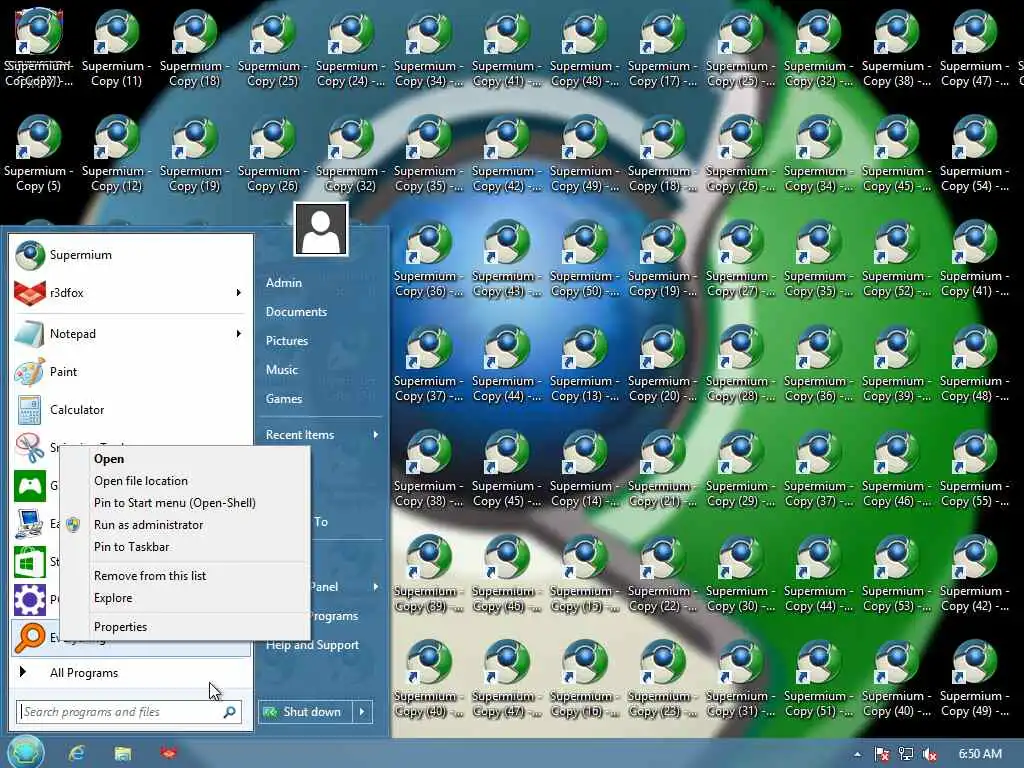
Task: Open File Explorer from the taskbar
Action: pyautogui.click(x=123, y=753)
